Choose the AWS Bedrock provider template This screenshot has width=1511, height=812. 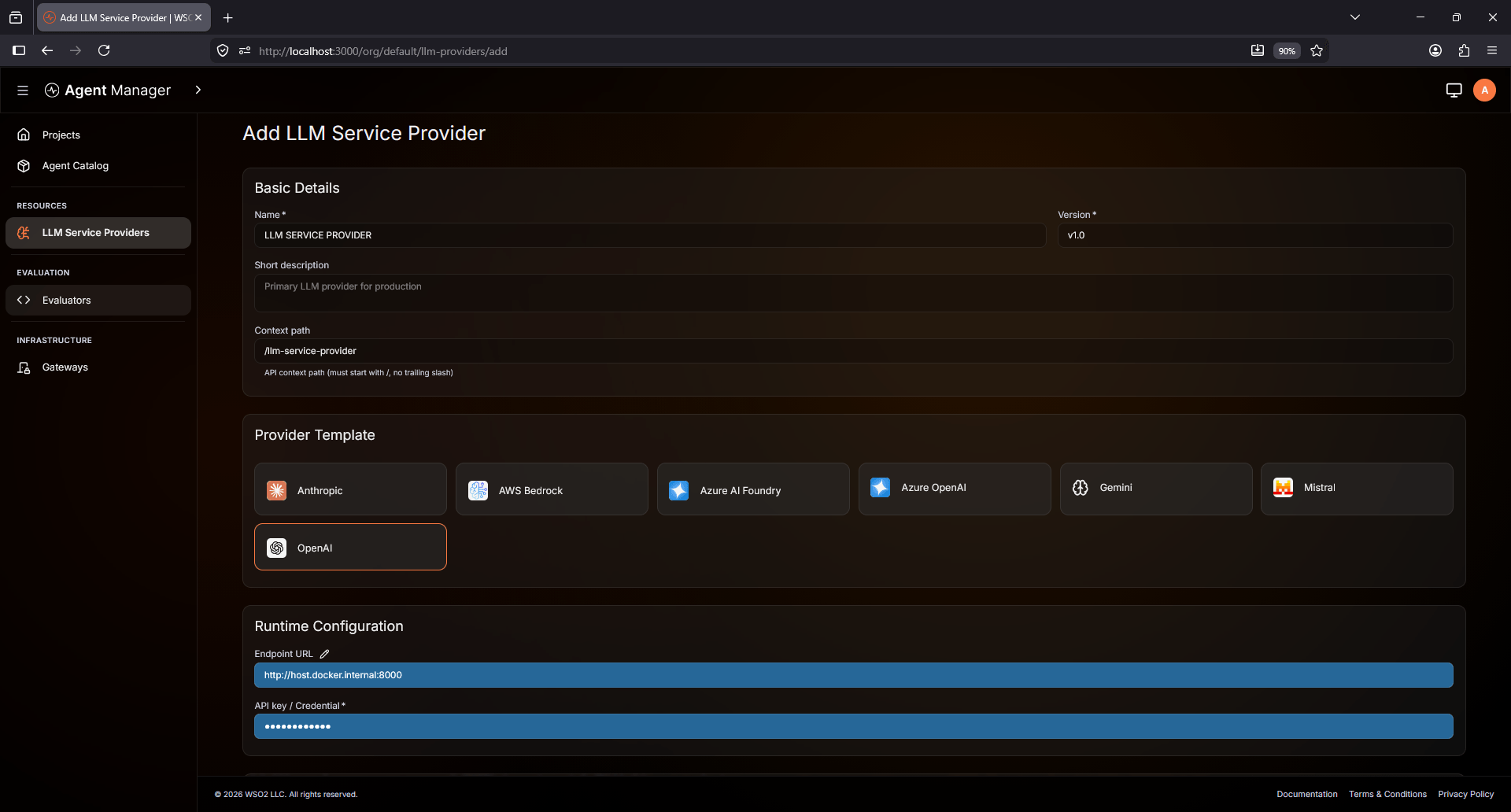click(552, 489)
